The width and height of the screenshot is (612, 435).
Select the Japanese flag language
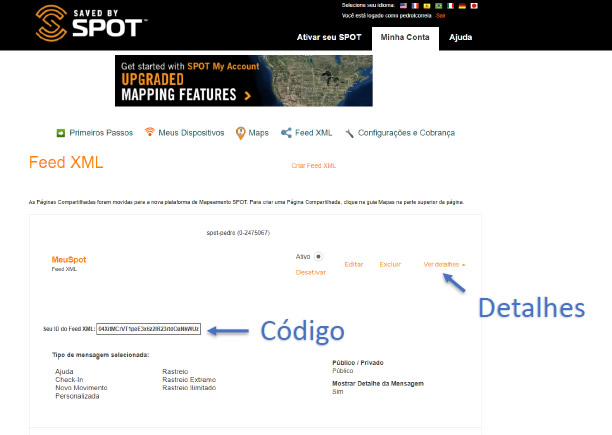pyautogui.click(x=474, y=6)
